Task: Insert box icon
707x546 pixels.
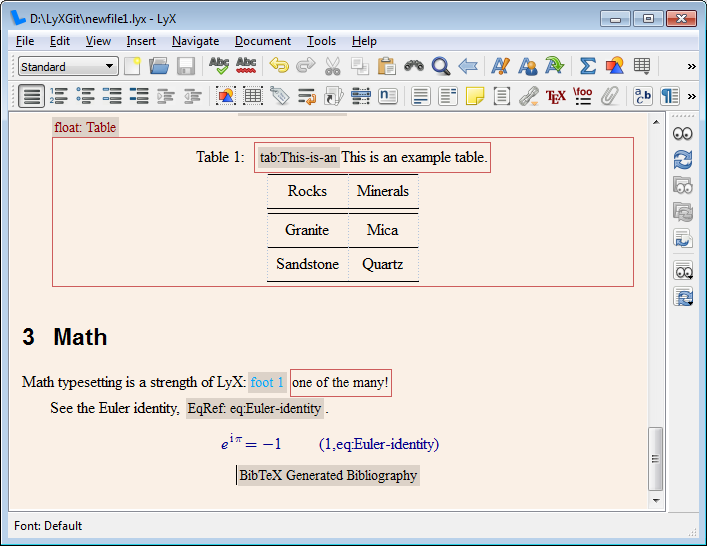Action: click(501, 96)
